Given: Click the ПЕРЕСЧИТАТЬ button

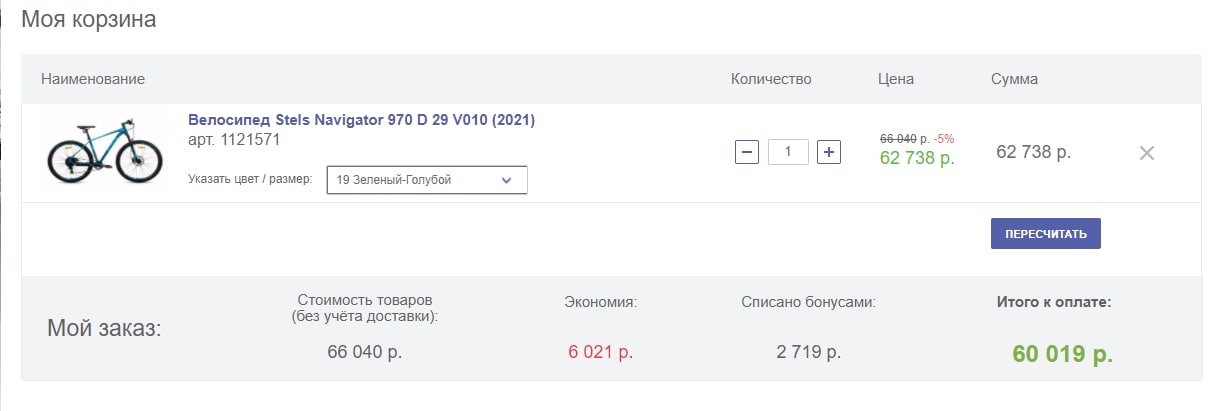Looking at the screenshot, I should coord(1045,233).
